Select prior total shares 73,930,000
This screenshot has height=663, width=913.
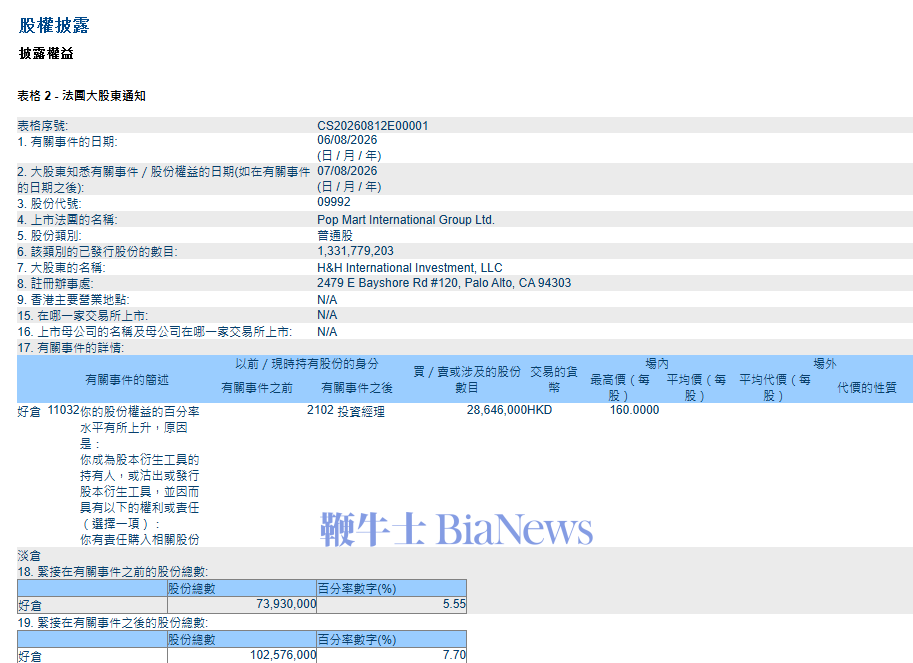click(x=286, y=604)
